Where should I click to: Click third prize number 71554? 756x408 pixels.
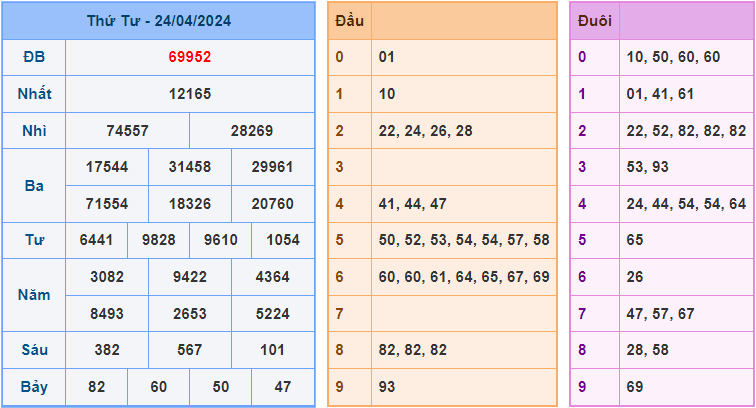107,204
